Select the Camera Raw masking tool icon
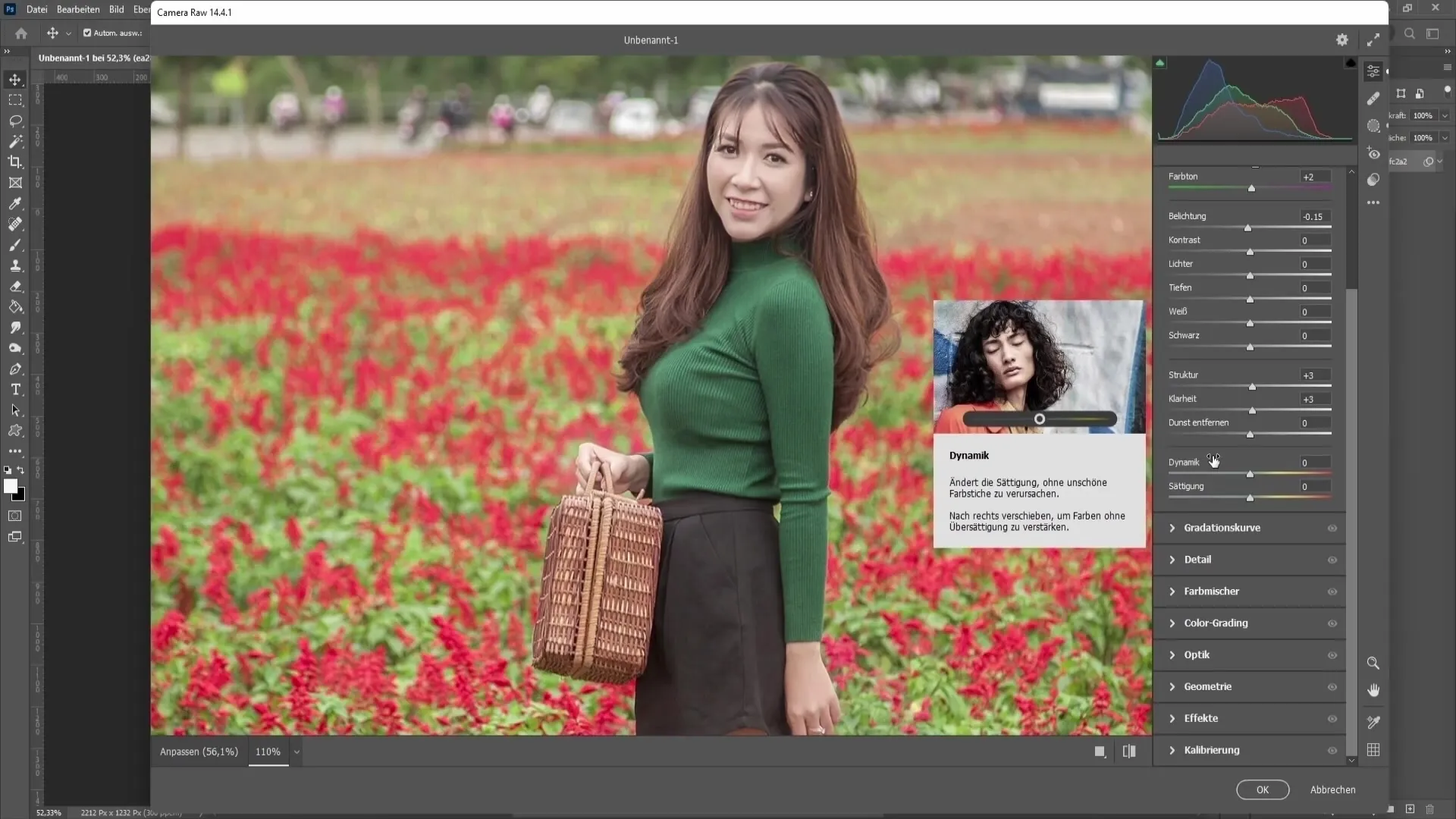 point(1373,126)
